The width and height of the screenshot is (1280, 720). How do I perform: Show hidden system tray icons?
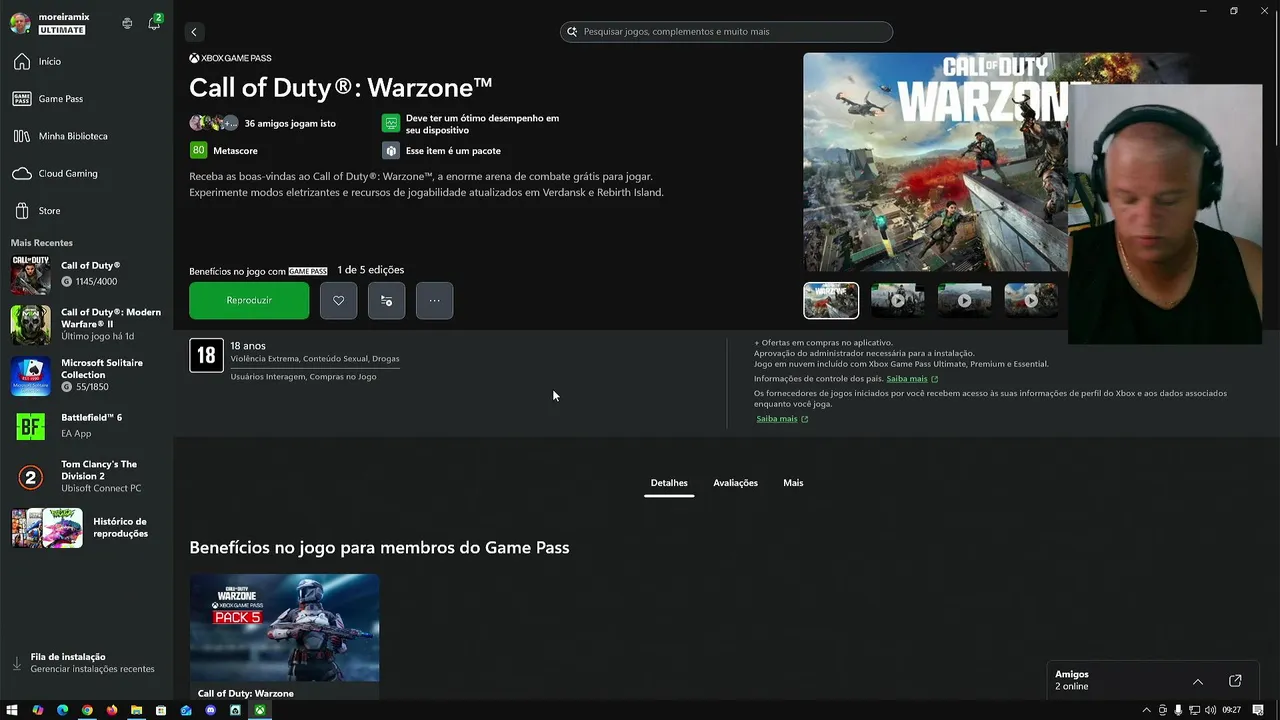click(1146, 710)
